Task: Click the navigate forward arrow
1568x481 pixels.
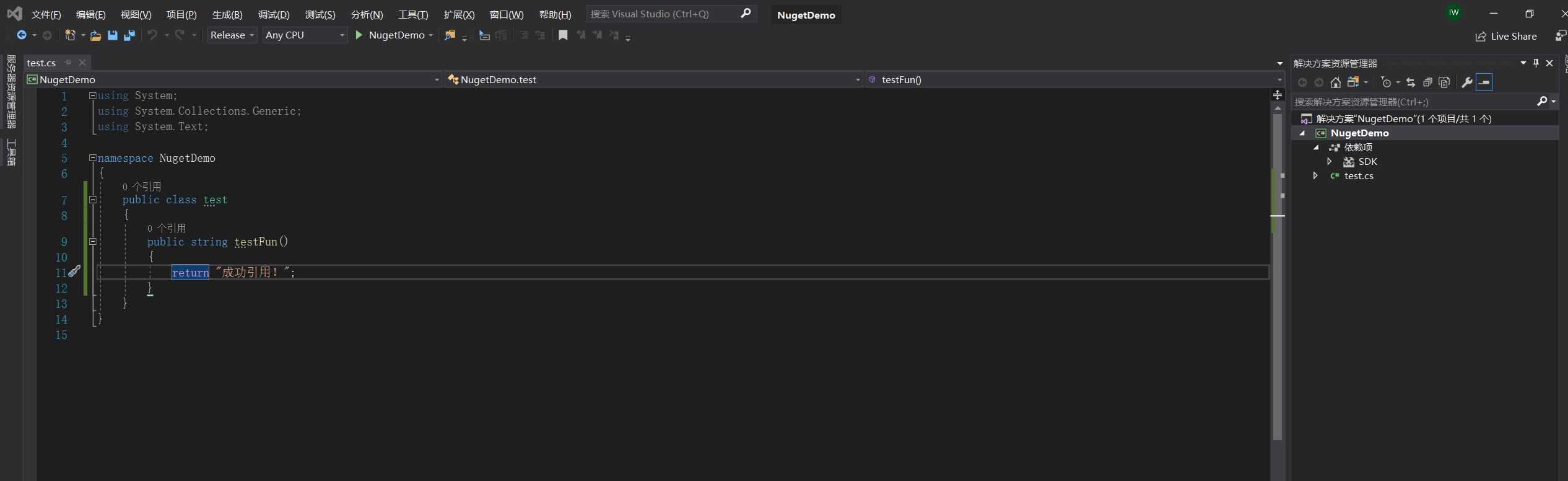Action: (47, 35)
